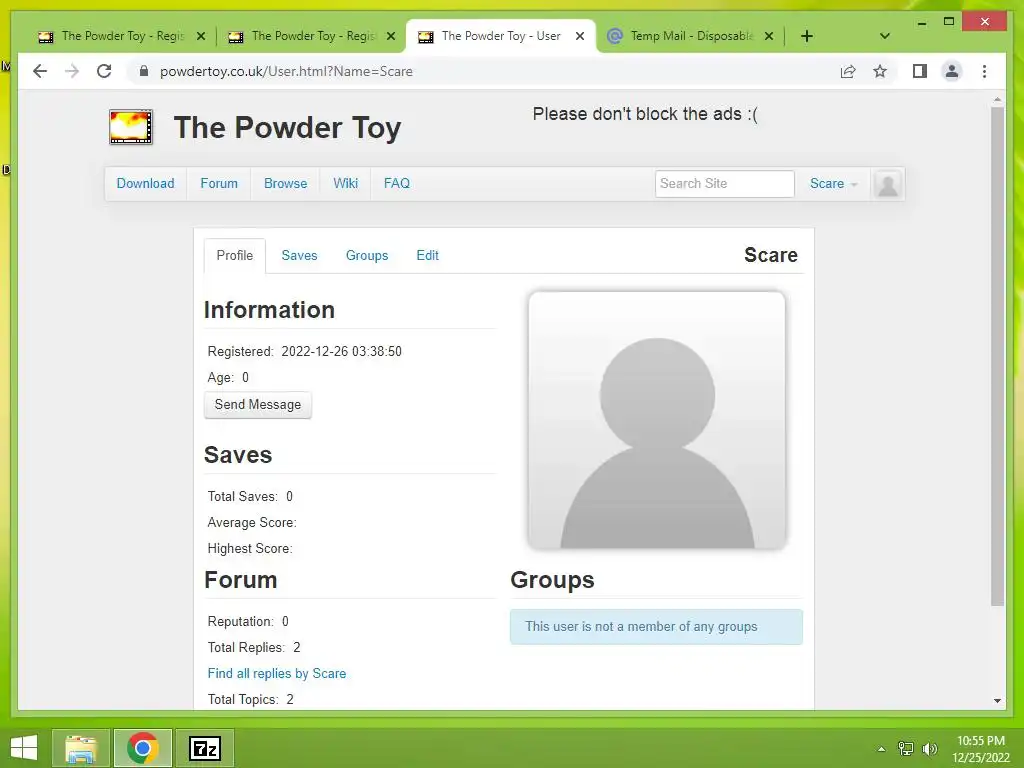Open the Forum link in the navbar
The image size is (1024, 768).
pyautogui.click(x=219, y=184)
